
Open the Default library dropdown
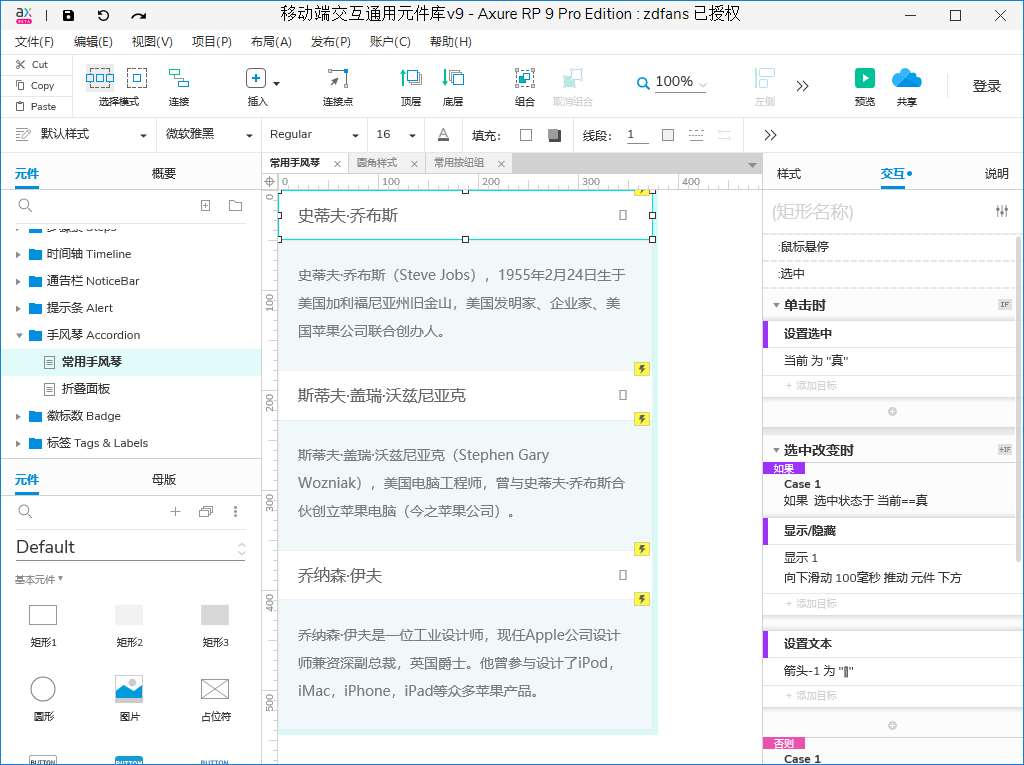[x=131, y=547]
